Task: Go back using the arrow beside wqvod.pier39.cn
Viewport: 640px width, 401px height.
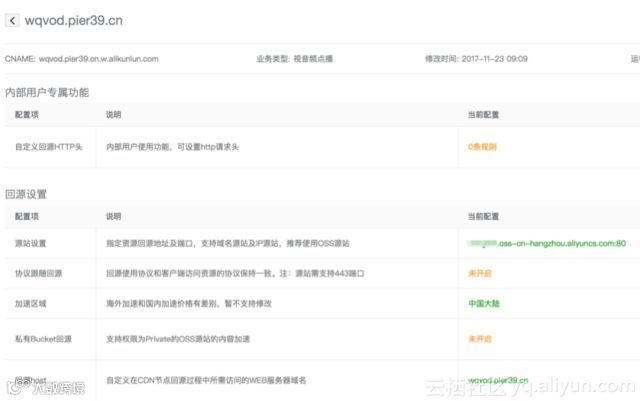Action: tap(12, 20)
